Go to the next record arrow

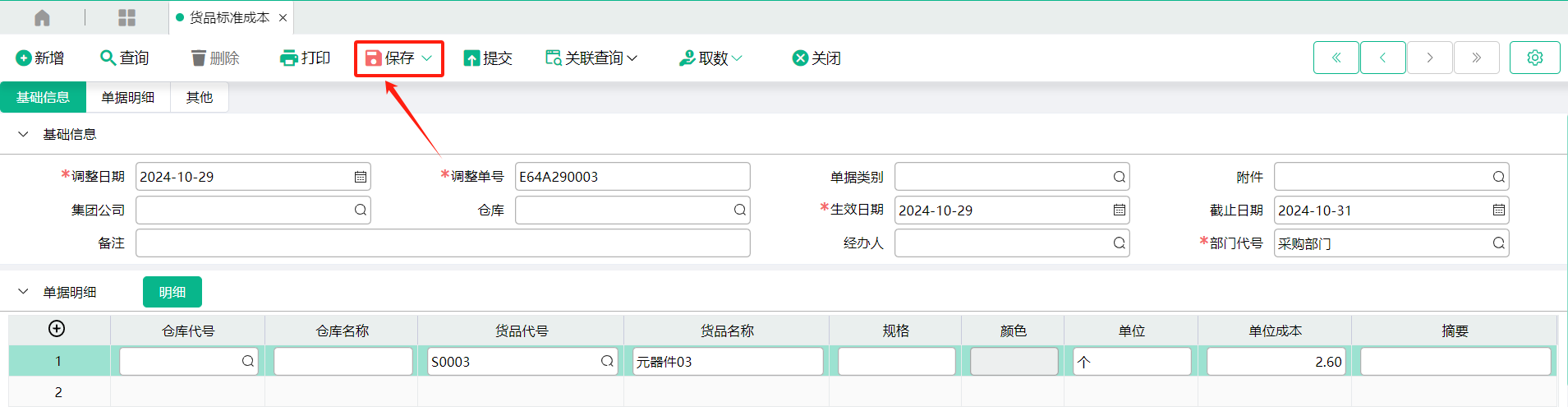(x=1429, y=58)
